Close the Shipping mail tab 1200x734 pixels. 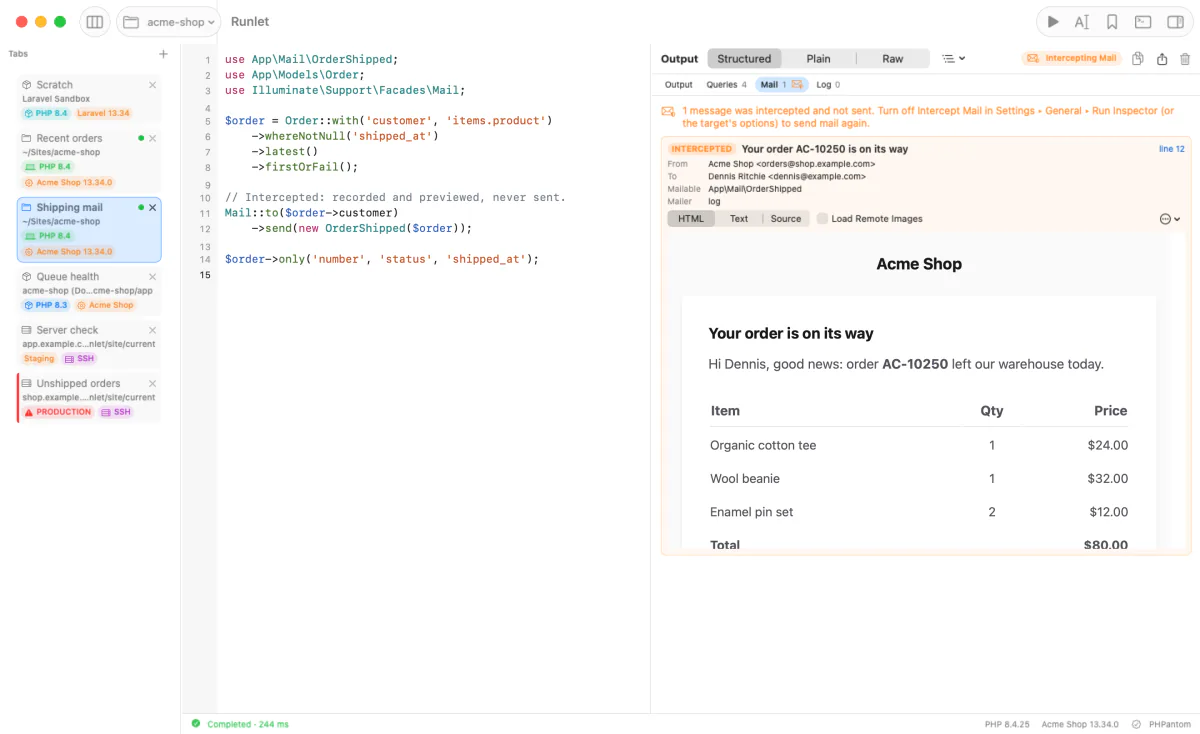pyautogui.click(x=153, y=207)
